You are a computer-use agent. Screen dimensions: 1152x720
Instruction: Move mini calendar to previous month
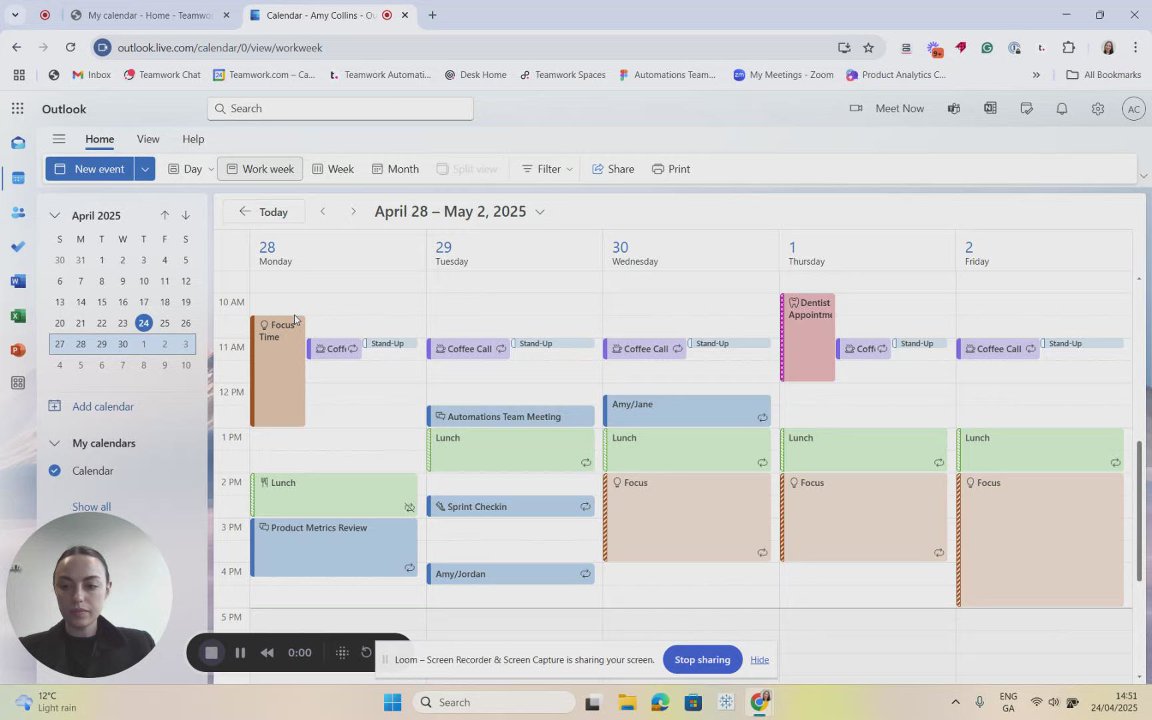click(165, 215)
